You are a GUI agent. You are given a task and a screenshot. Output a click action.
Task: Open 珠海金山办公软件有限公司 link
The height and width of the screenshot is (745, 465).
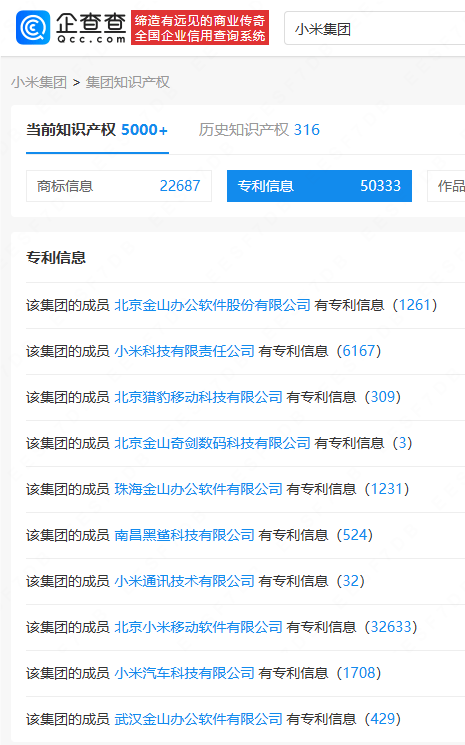[199, 489]
